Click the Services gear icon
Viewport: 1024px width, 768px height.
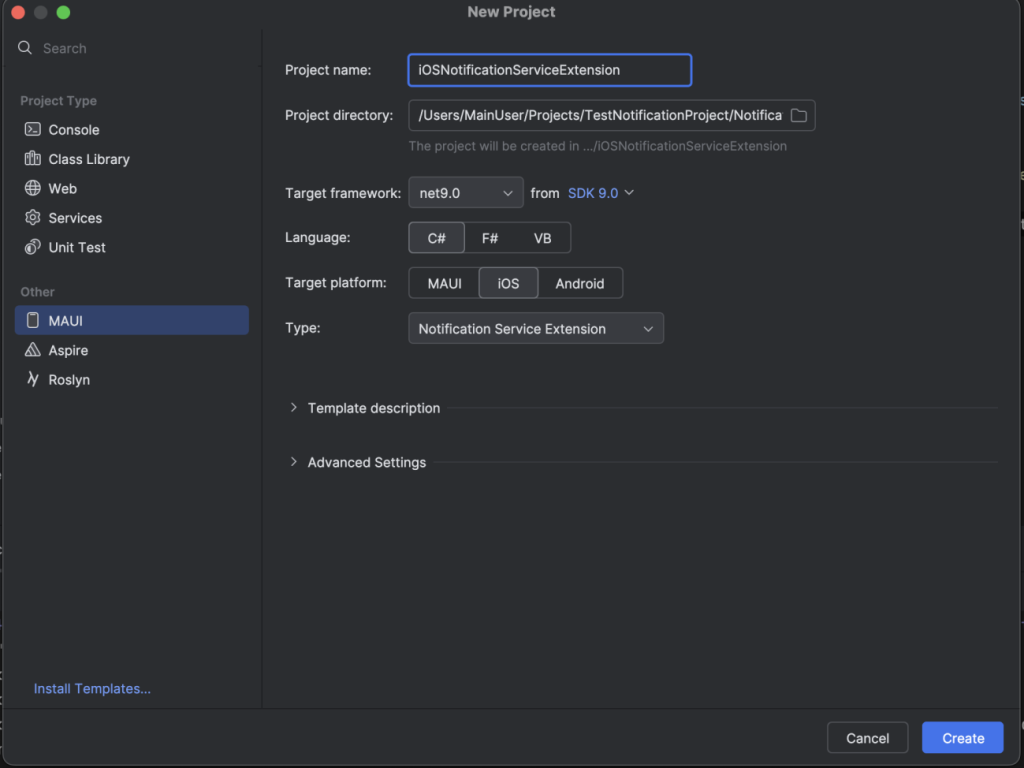(x=32, y=218)
